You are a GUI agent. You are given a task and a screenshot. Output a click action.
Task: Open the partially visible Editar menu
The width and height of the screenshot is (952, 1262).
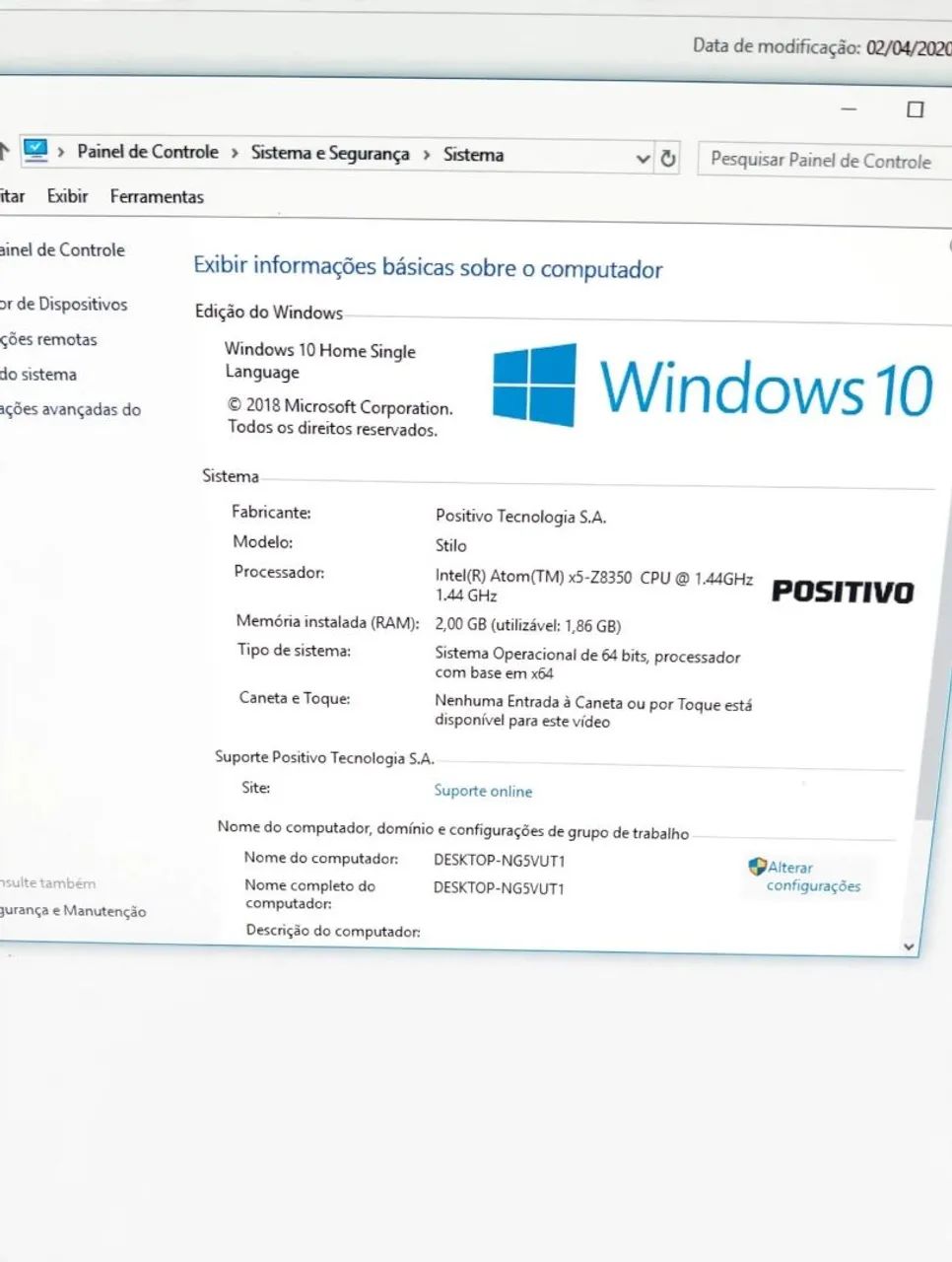click(x=12, y=195)
